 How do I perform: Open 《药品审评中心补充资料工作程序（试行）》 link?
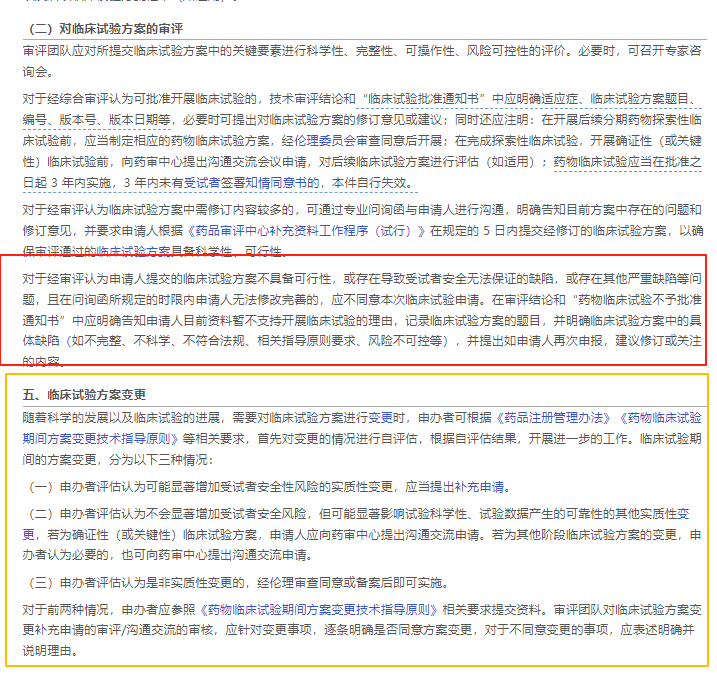click(x=306, y=230)
